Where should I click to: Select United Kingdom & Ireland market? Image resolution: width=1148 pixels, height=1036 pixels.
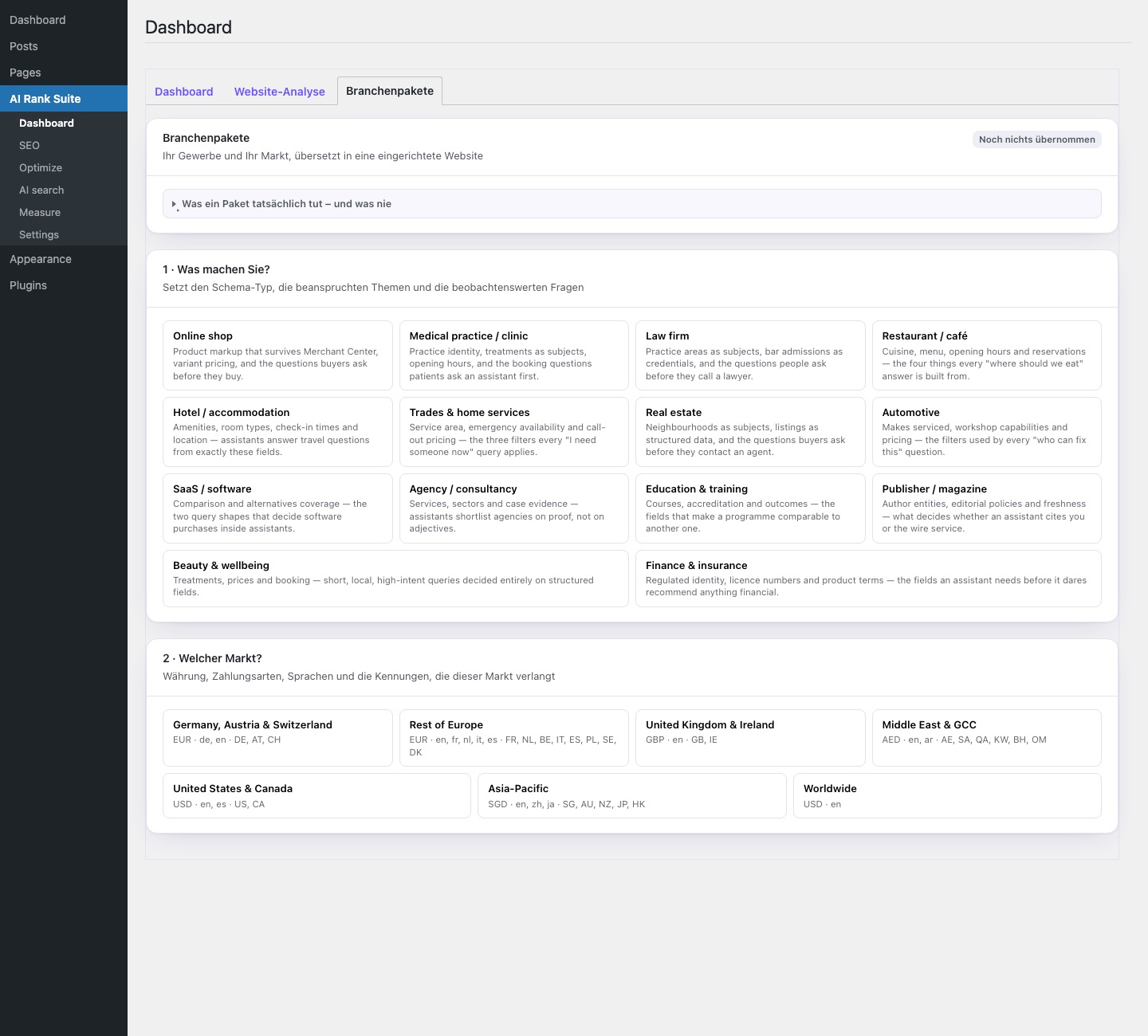(x=750, y=738)
